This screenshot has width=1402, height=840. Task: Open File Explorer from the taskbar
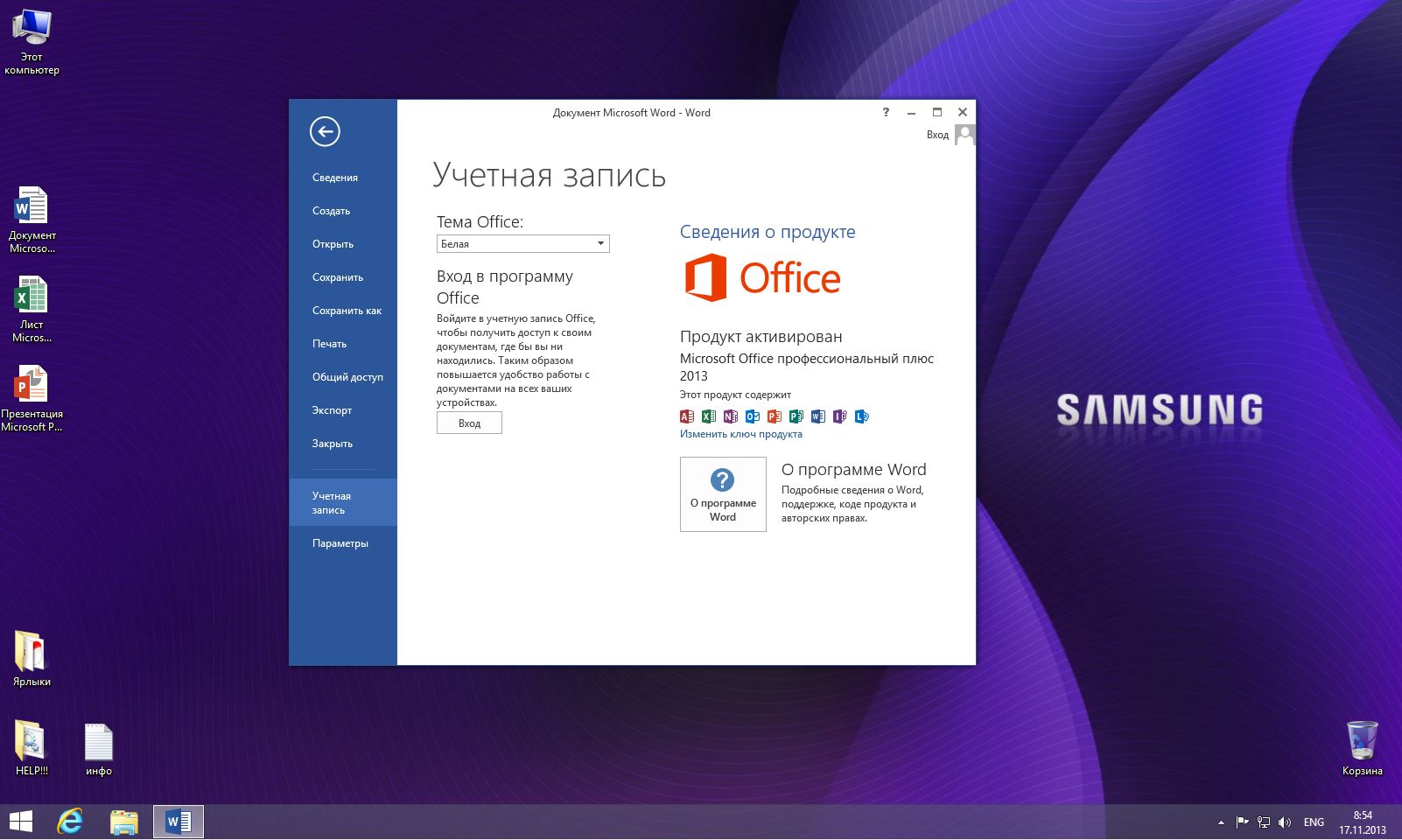tap(124, 822)
